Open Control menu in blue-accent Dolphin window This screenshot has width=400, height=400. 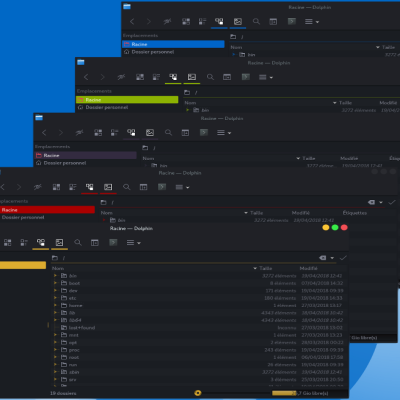[312, 22]
